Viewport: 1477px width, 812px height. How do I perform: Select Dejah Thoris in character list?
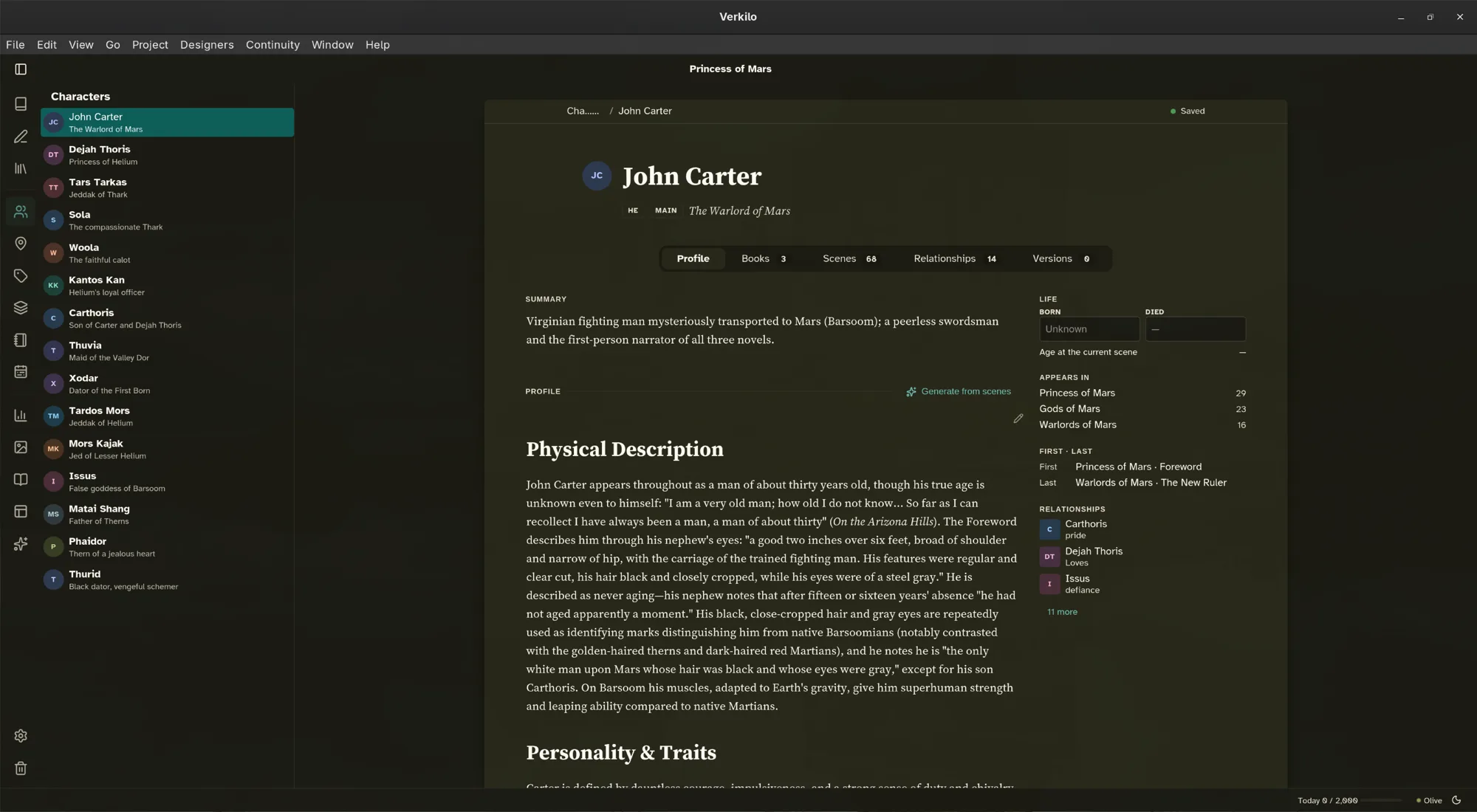click(x=167, y=155)
